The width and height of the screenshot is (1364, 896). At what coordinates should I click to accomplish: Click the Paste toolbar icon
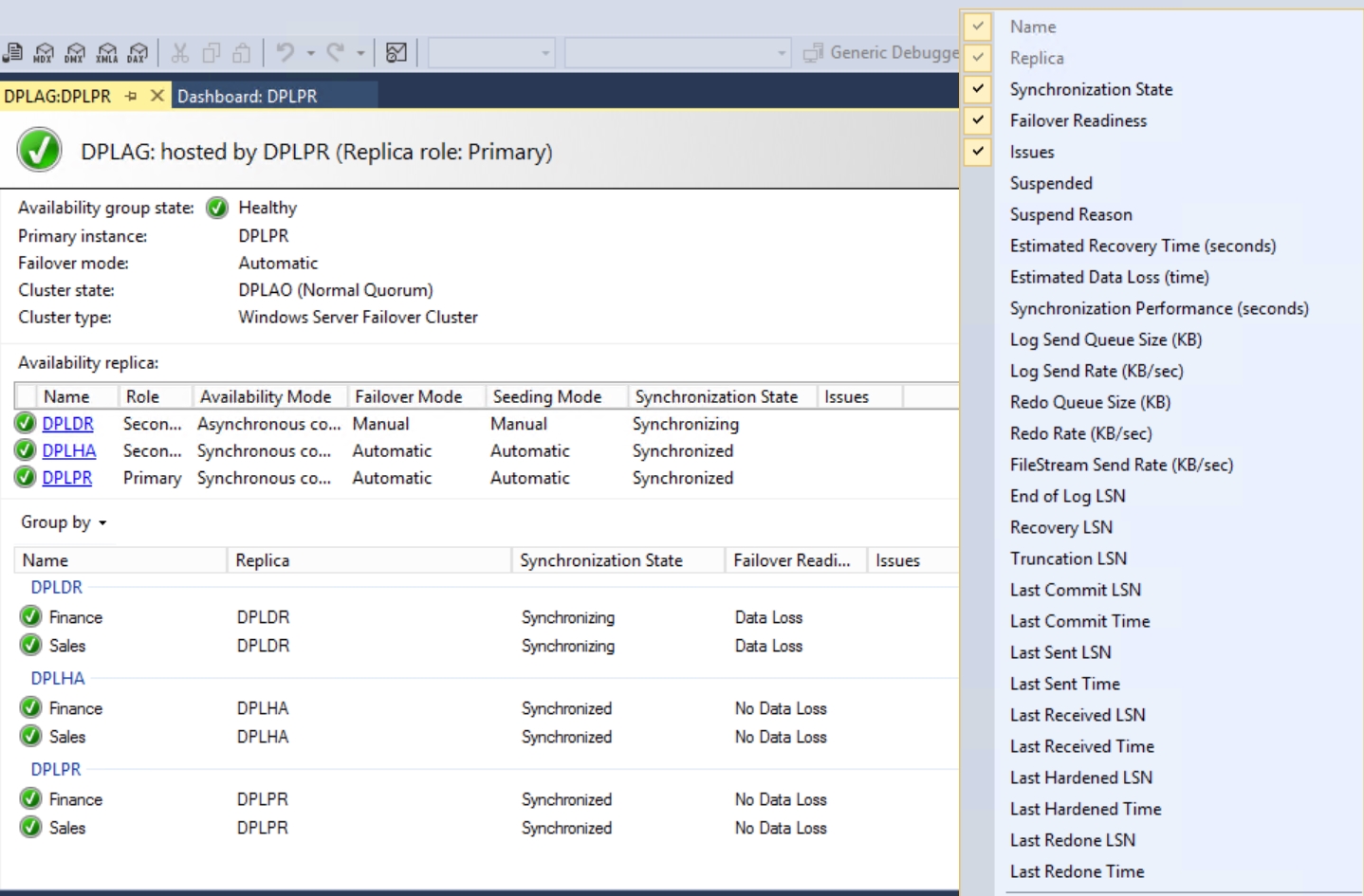pyautogui.click(x=242, y=53)
